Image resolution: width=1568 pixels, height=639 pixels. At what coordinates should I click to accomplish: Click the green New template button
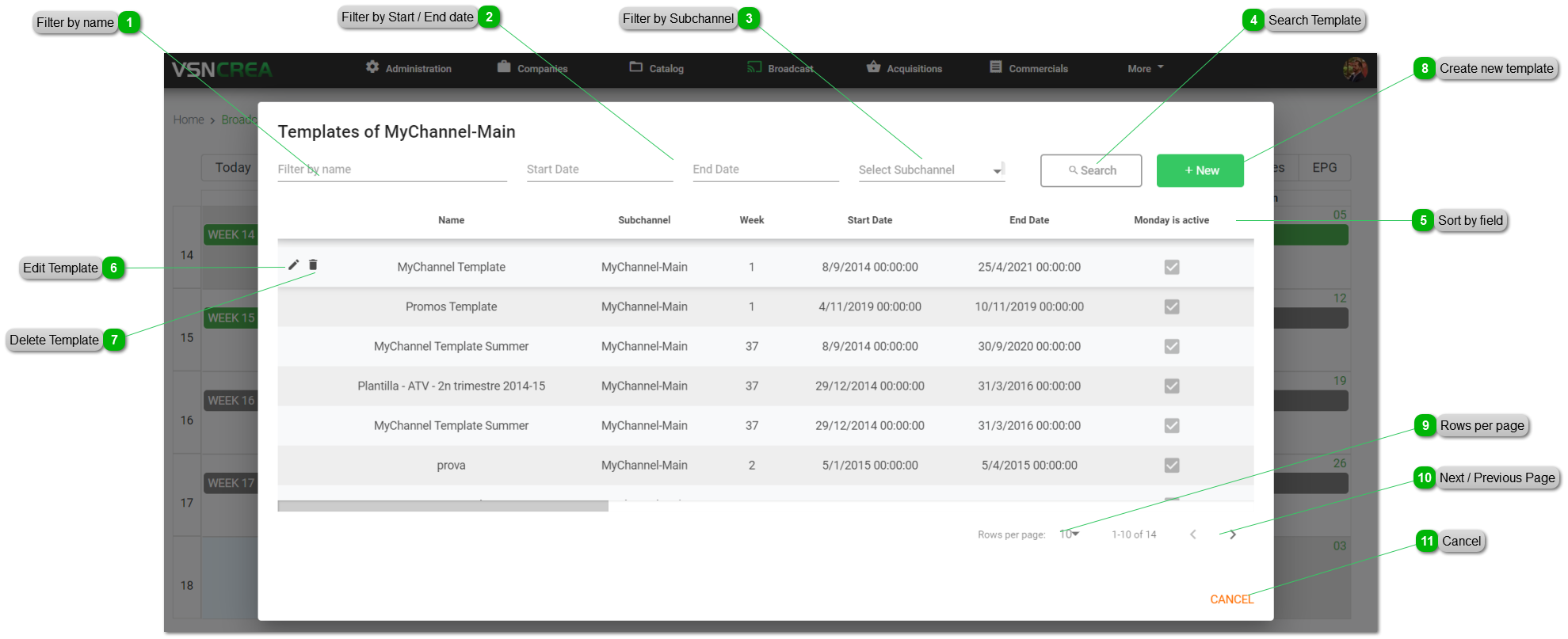coord(1200,171)
